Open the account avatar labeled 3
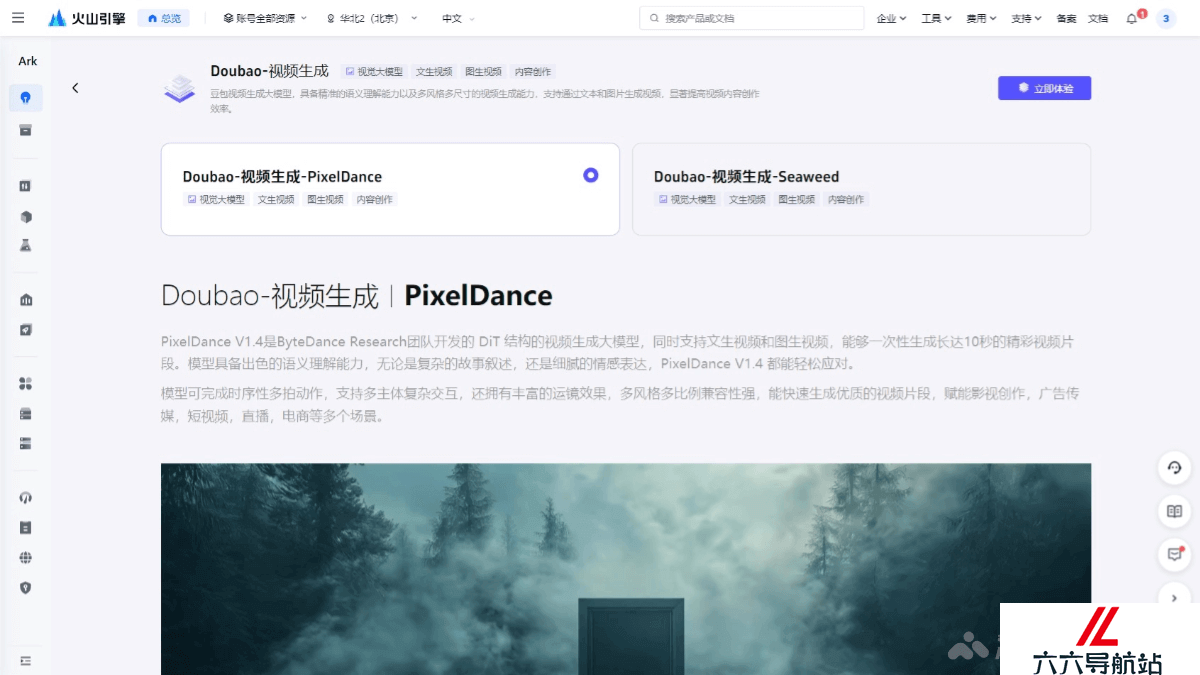Viewport: 1200px width, 675px height. pos(1166,18)
